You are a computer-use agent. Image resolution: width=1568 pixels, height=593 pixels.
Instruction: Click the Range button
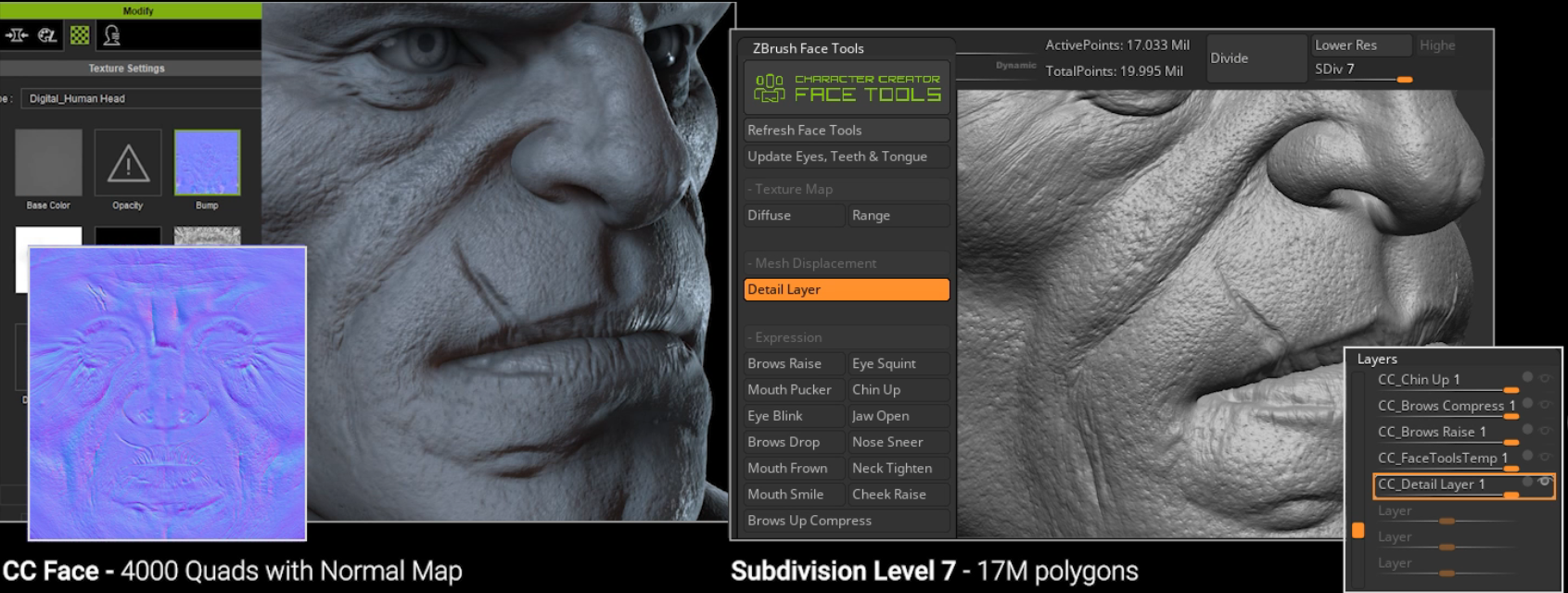point(899,215)
